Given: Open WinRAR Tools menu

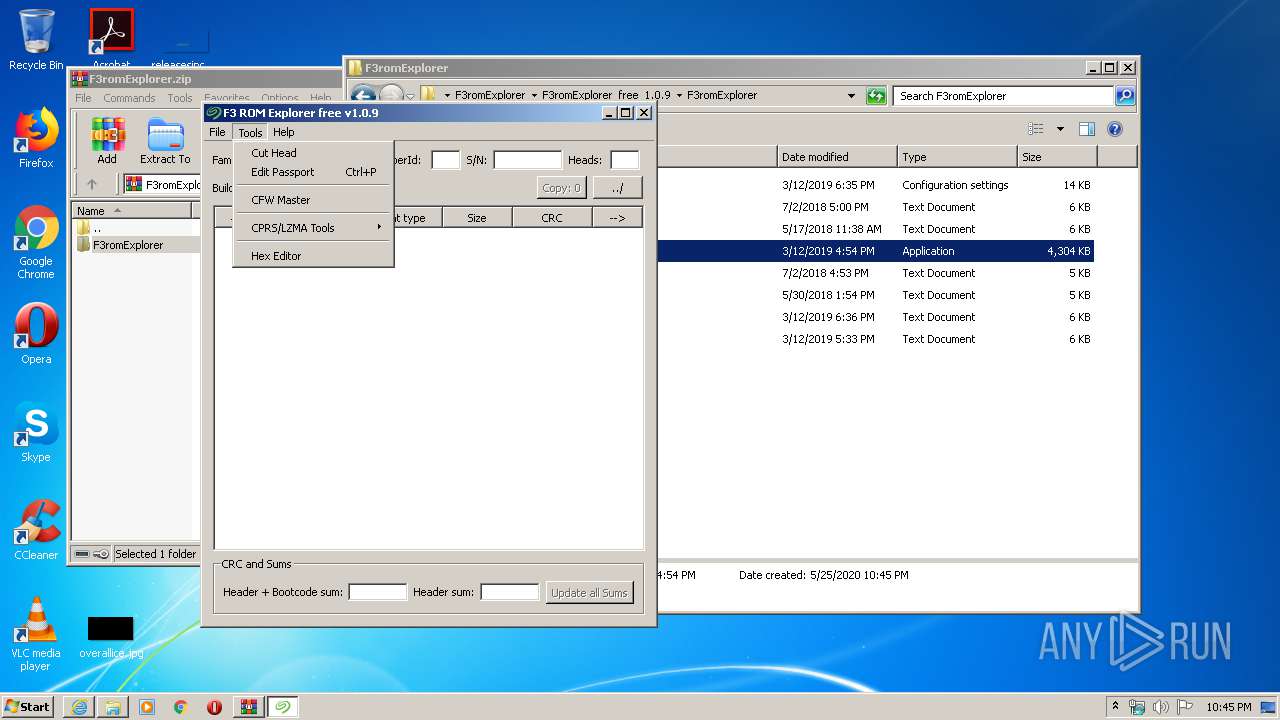Looking at the screenshot, I should coord(180,98).
